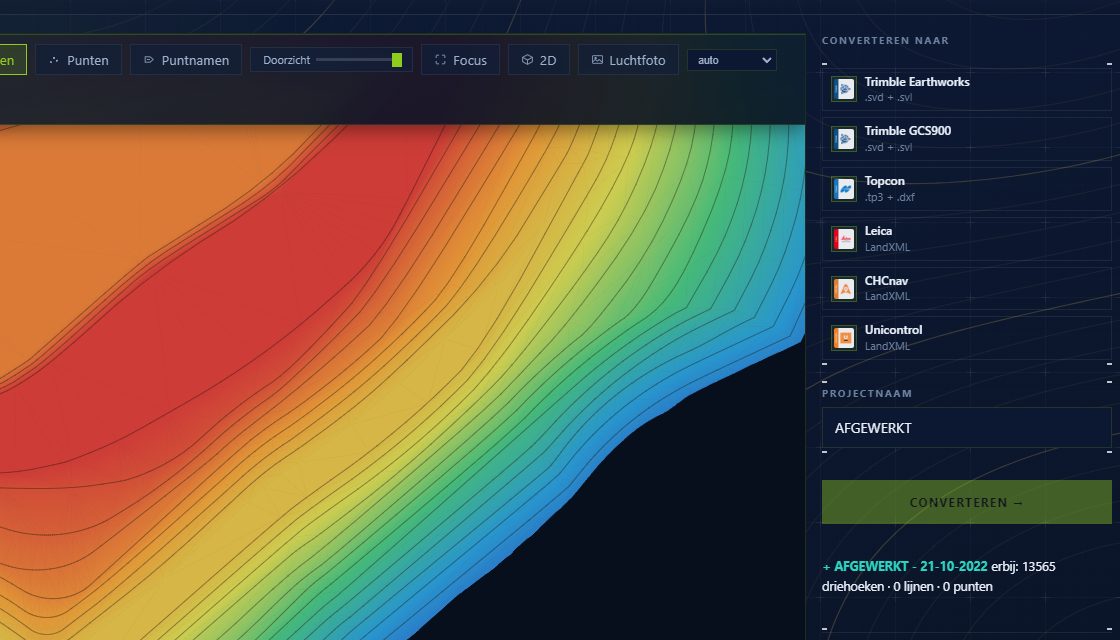The image size is (1120, 640).
Task: Click the brackets icon in Focus button
Action: [441, 60]
